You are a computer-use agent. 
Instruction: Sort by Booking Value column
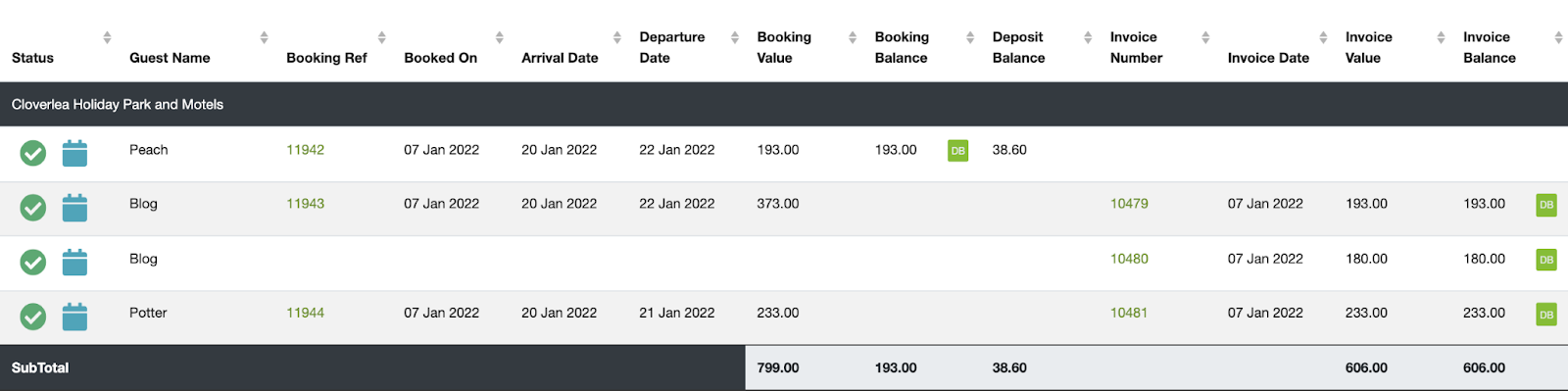point(784,47)
